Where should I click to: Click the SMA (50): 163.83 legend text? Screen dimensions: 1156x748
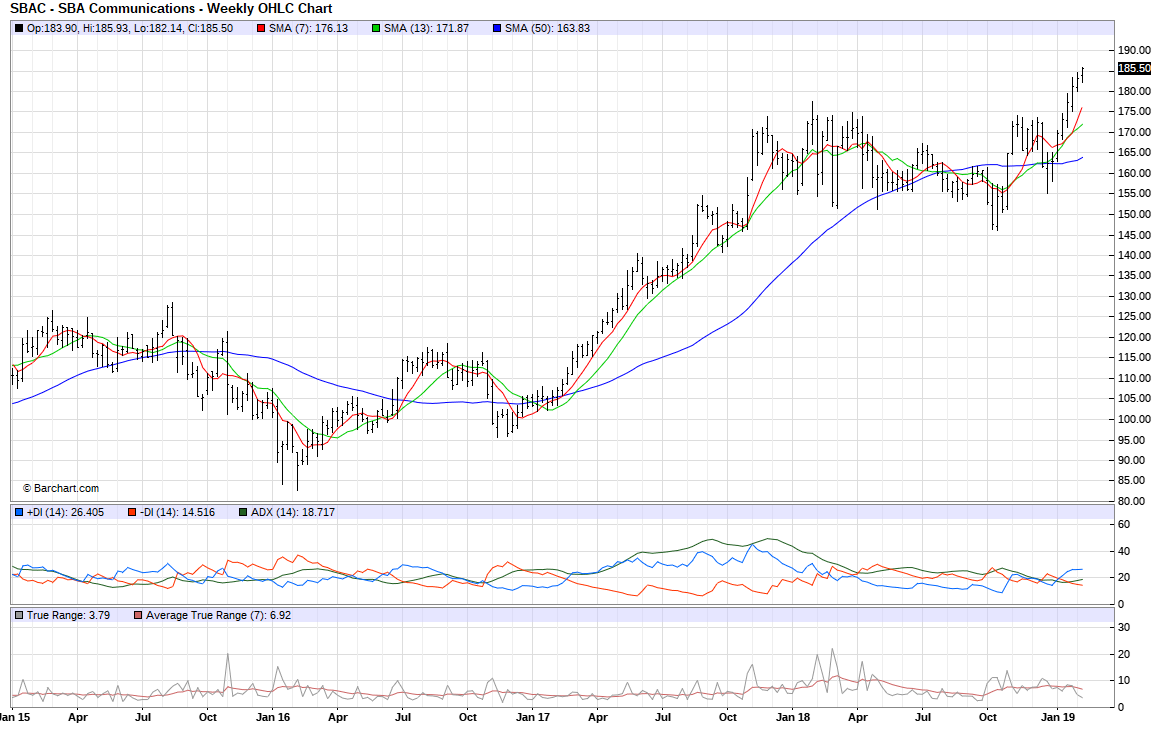[547, 28]
